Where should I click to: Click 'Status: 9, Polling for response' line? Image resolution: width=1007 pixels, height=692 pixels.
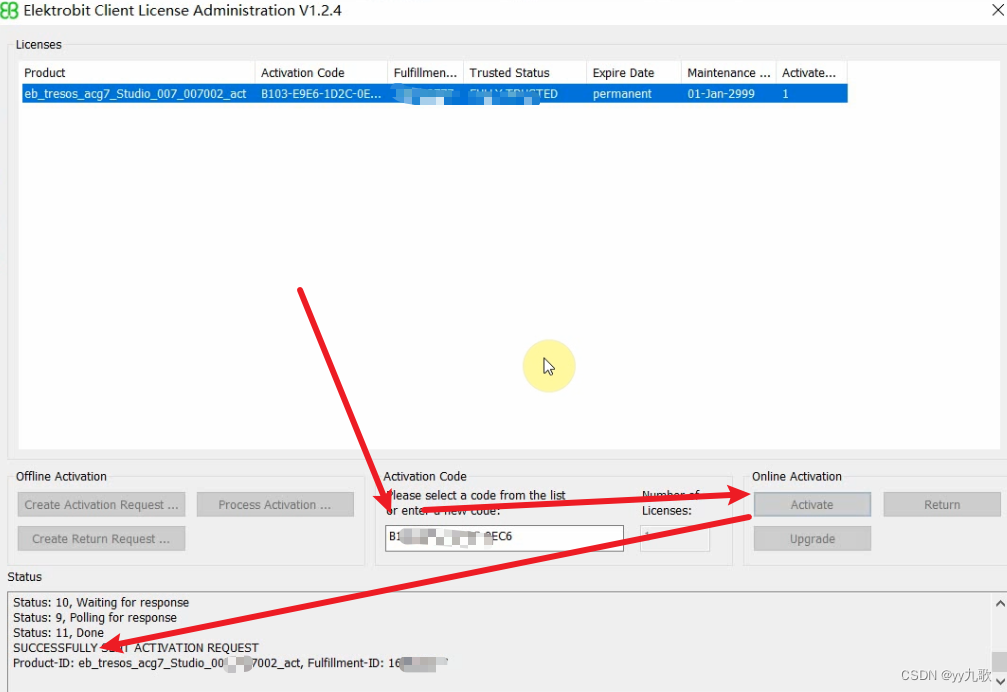point(94,618)
